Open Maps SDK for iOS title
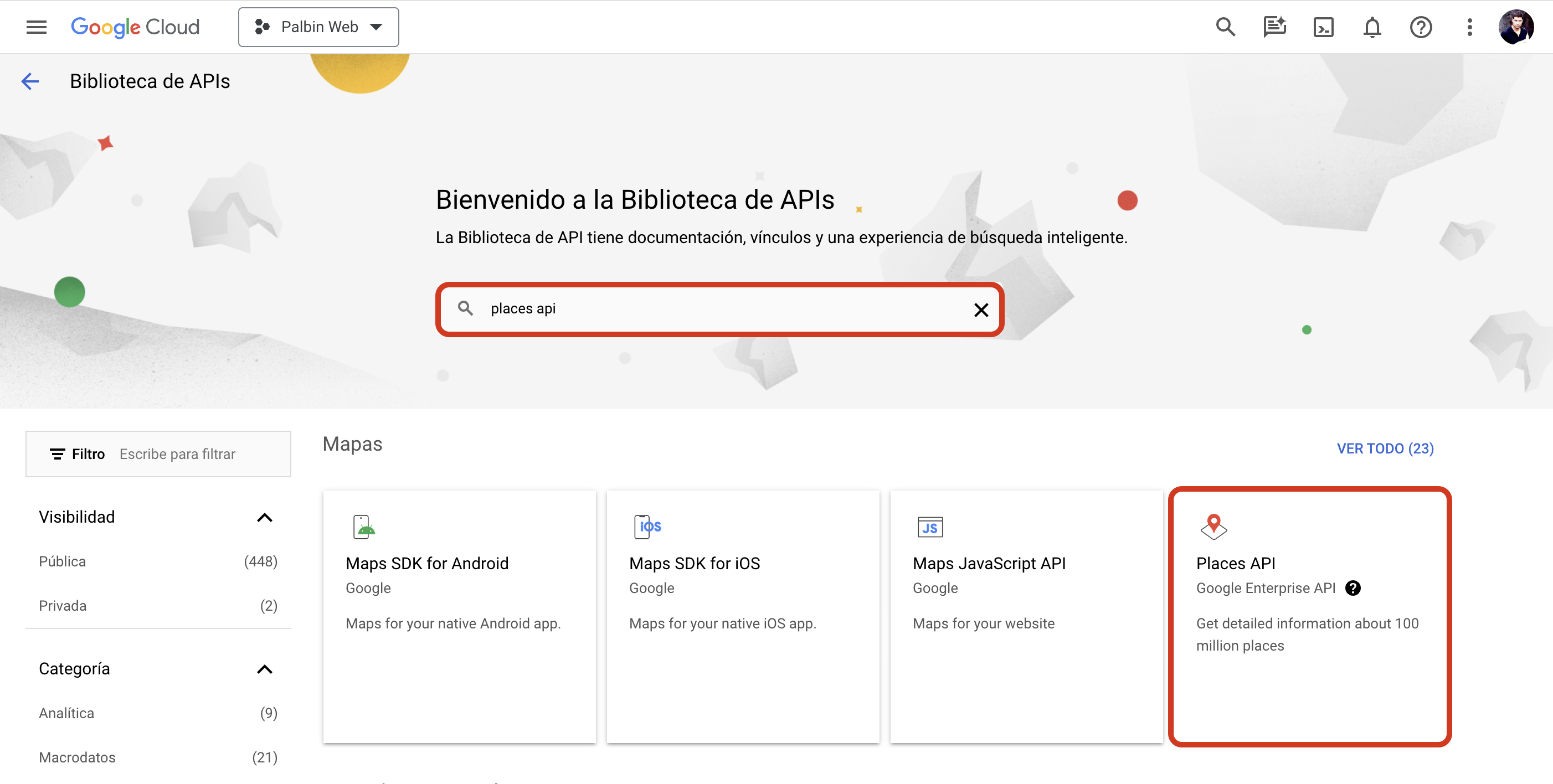1553x784 pixels. click(695, 564)
